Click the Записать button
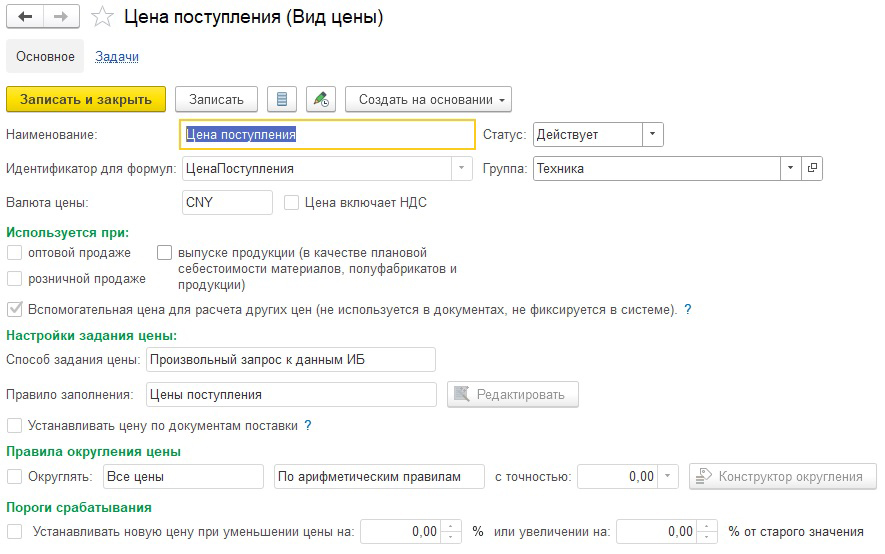Image resolution: width=885 pixels, height=554 pixels. [216, 99]
